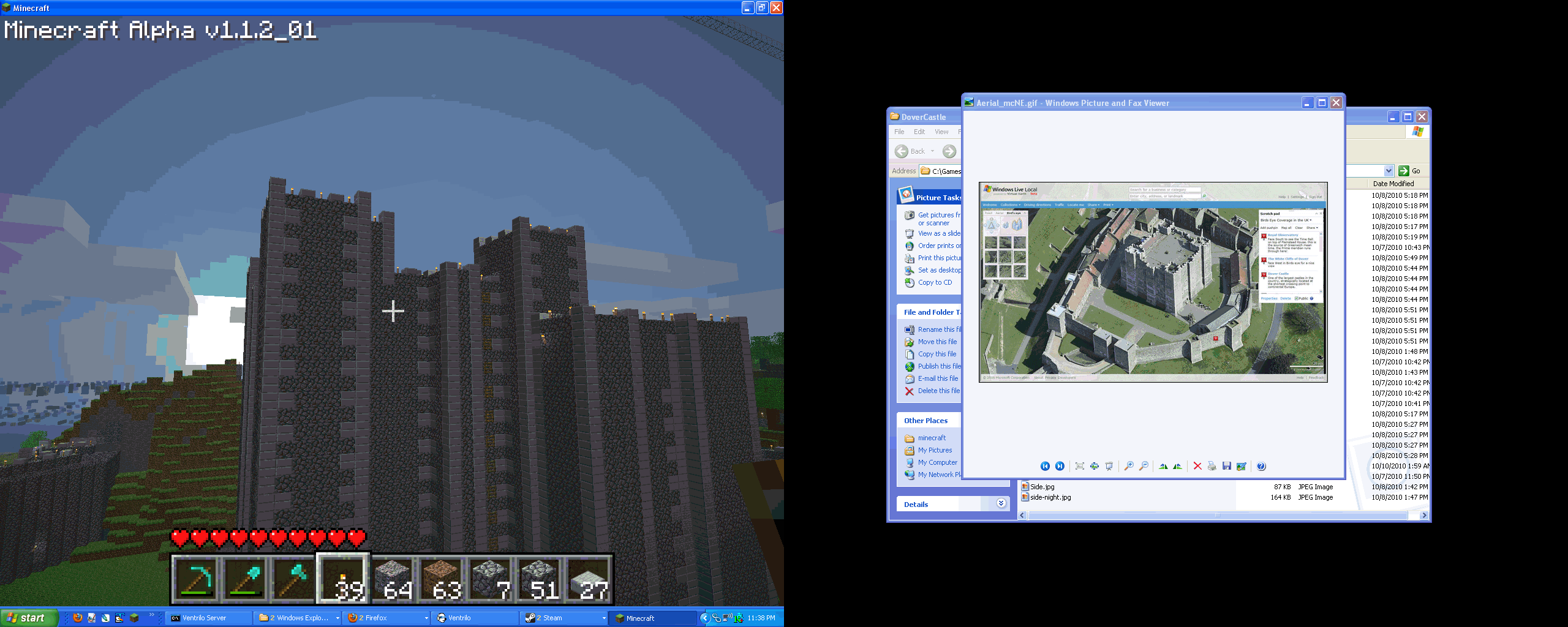Select the dirt slot with 63 blocks
Screen dimensions: 1568x627
(441, 579)
